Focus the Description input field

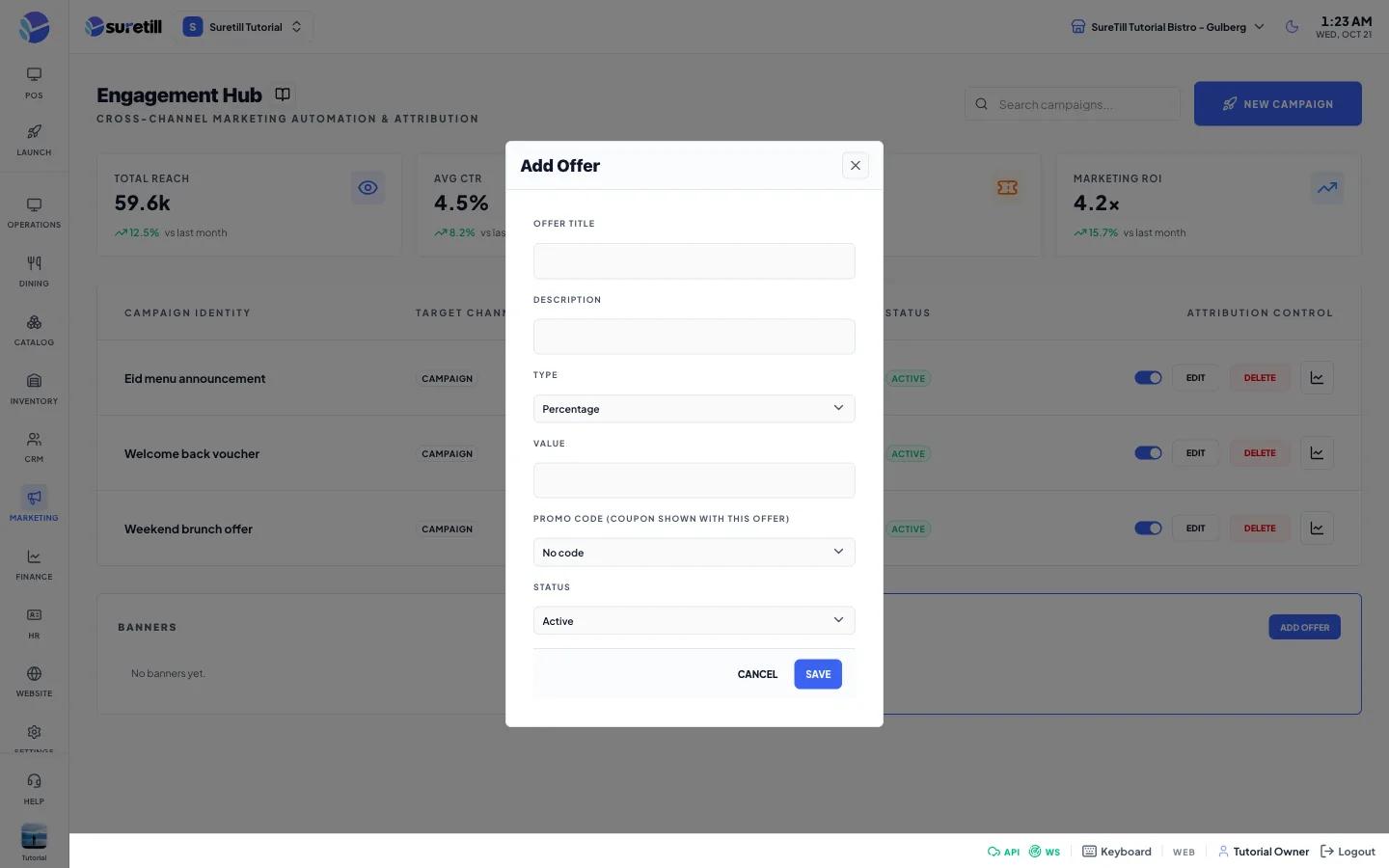(694, 337)
